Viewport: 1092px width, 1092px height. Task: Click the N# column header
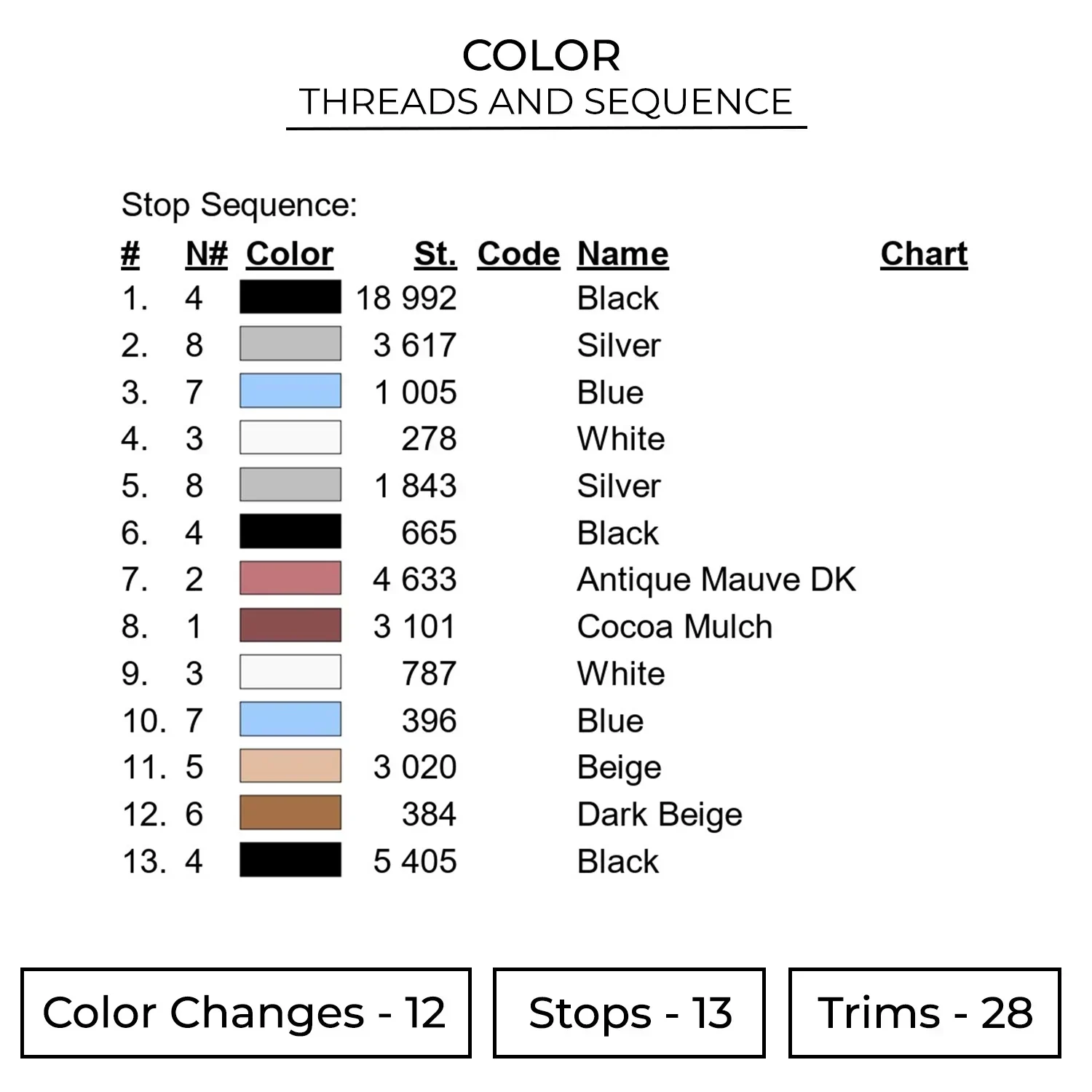207,254
